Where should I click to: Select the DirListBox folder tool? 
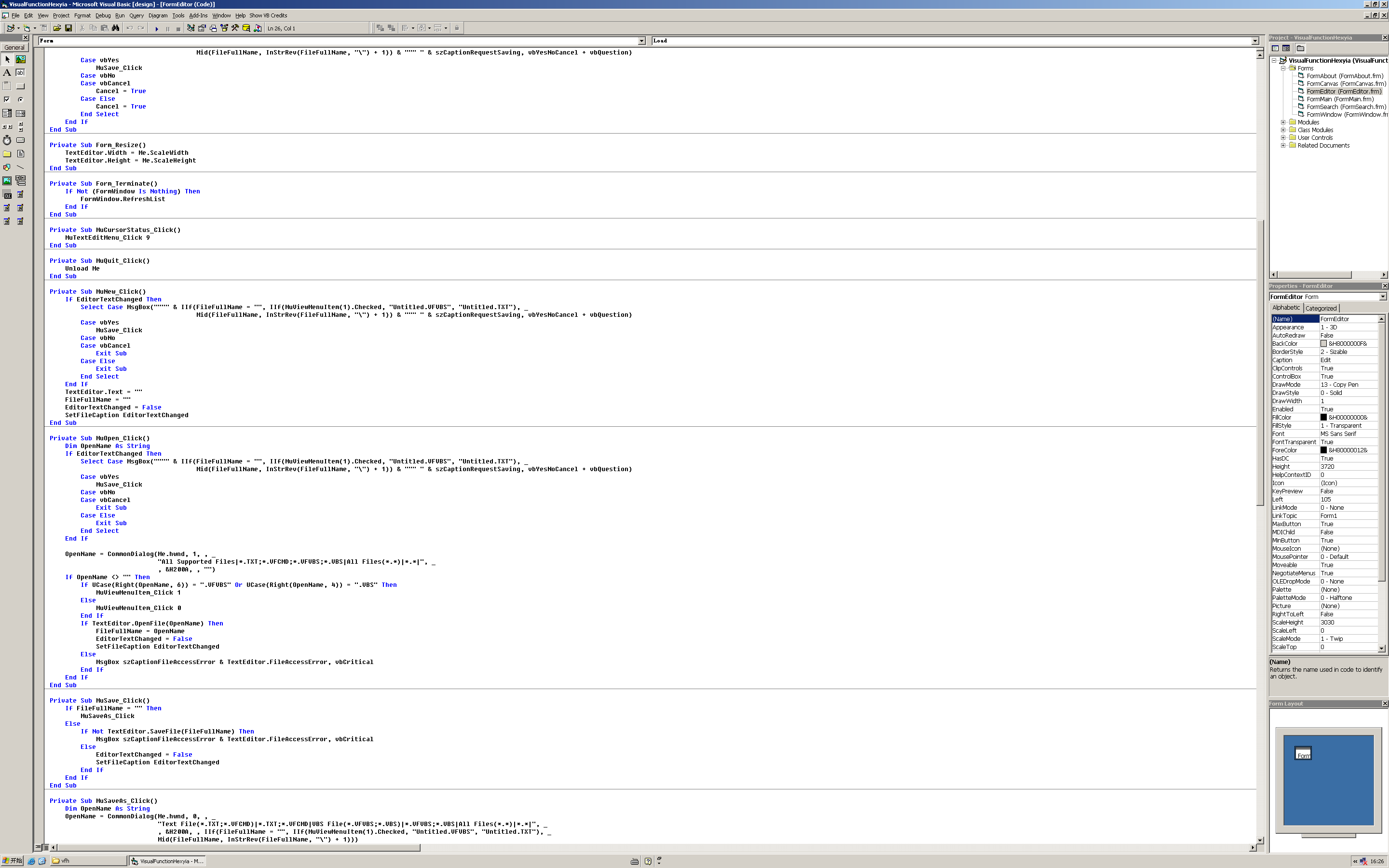[7, 154]
